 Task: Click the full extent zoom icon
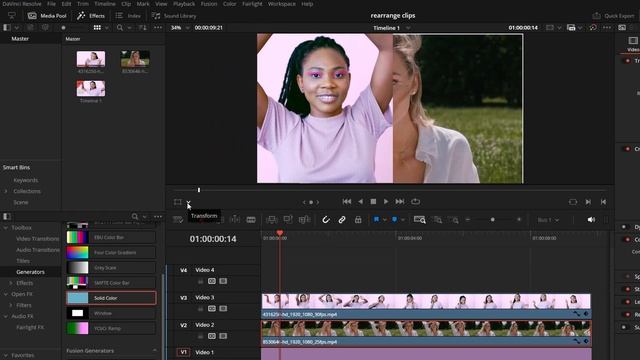[420, 220]
